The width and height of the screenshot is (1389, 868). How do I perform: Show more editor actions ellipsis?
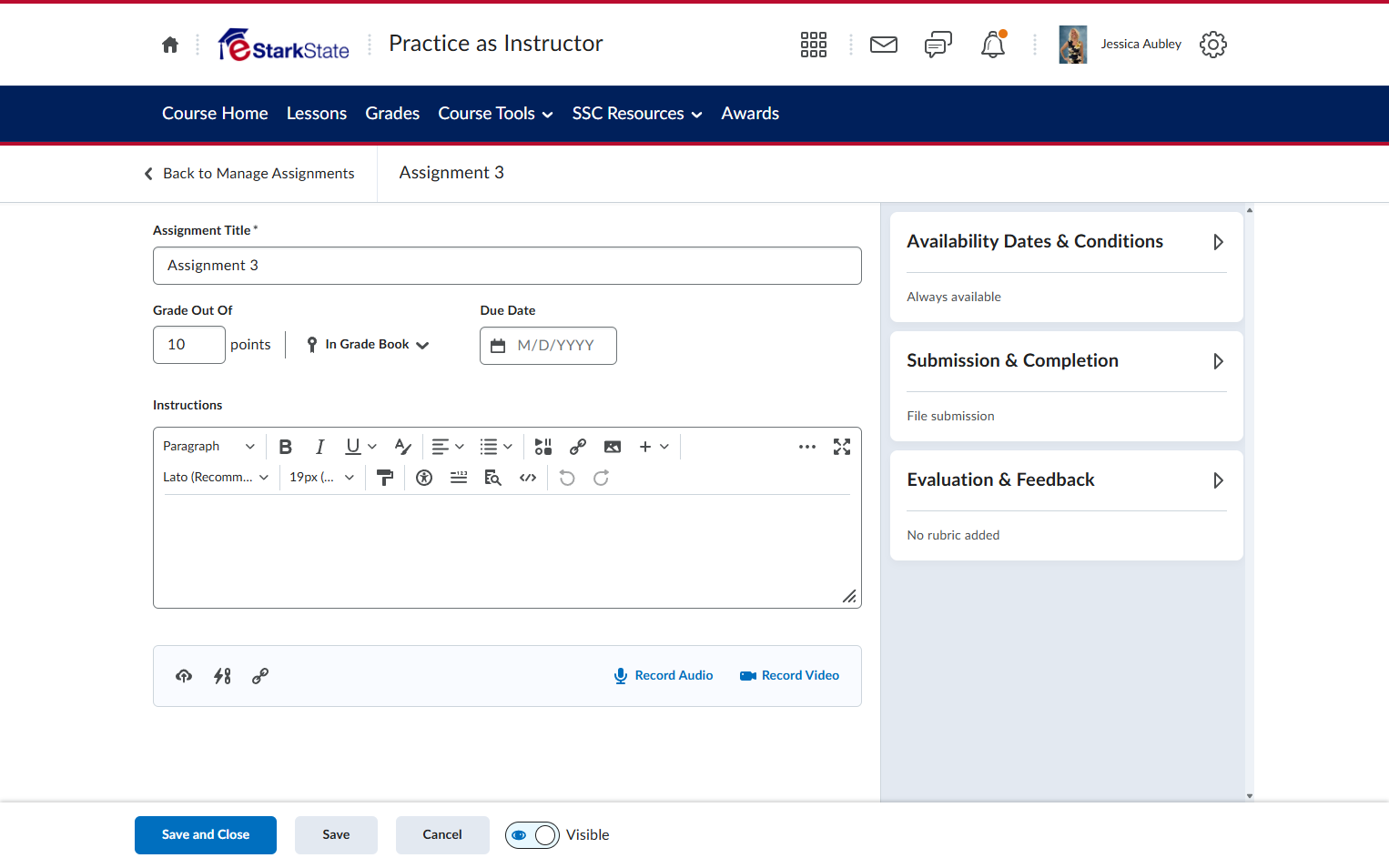(x=807, y=447)
